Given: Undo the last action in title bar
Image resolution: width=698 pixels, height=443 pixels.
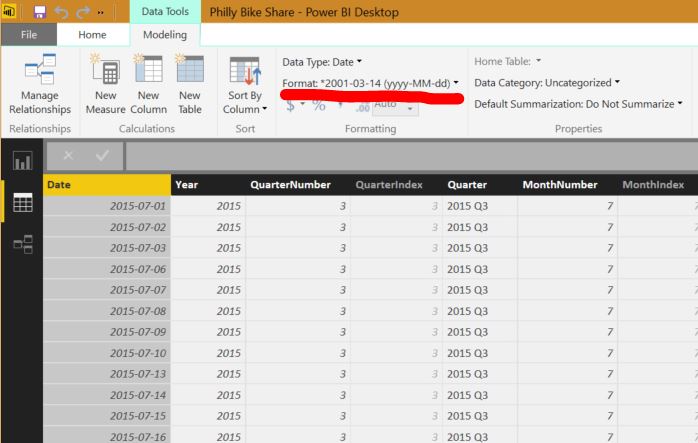Looking at the screenshot, I should 61,12.
